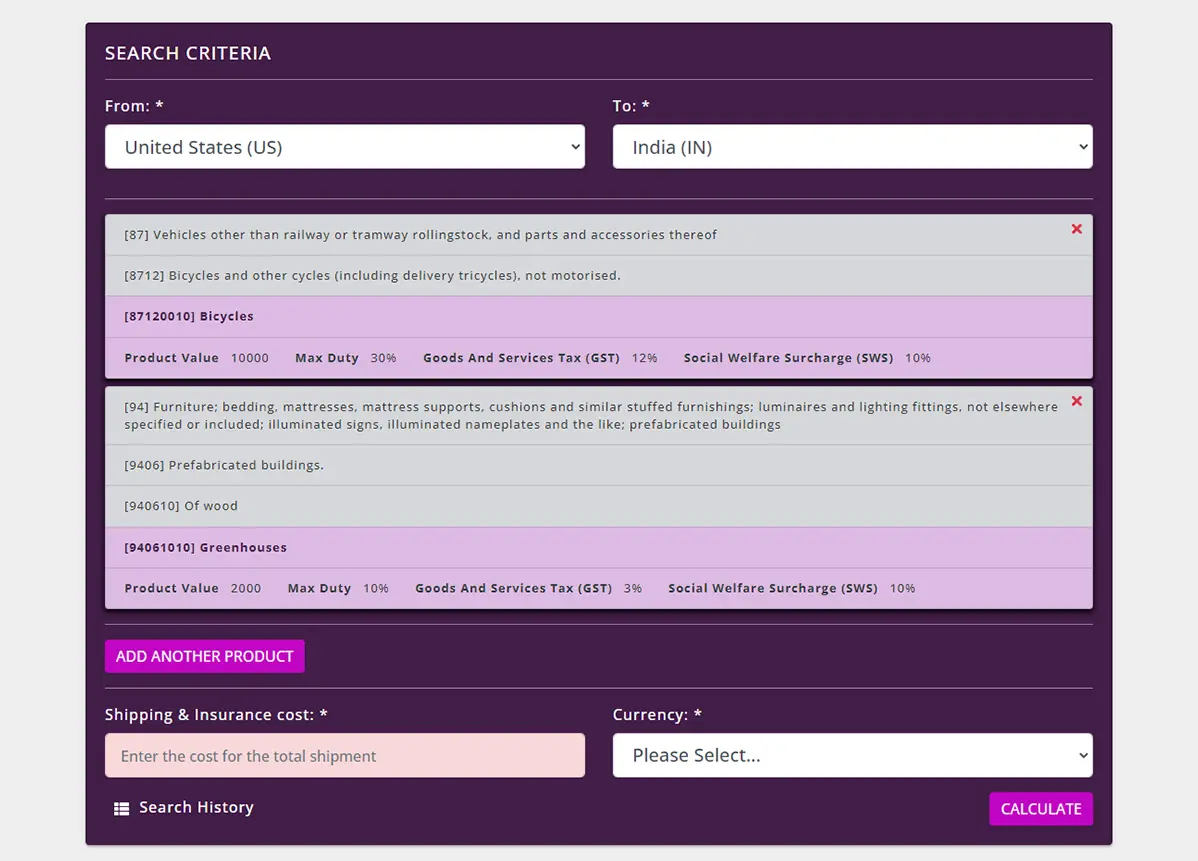Click Bicycles Social Welfare Surcharge label
Screen dimensions: 1198x861
tap(788, 358)
